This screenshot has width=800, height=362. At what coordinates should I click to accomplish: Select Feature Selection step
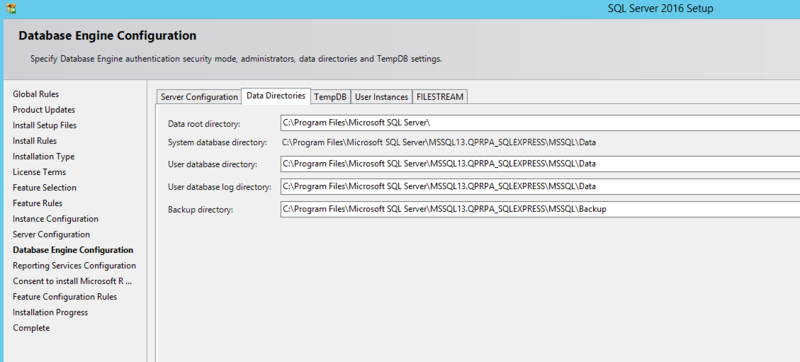pyautogui.click(x=44, y=188)
